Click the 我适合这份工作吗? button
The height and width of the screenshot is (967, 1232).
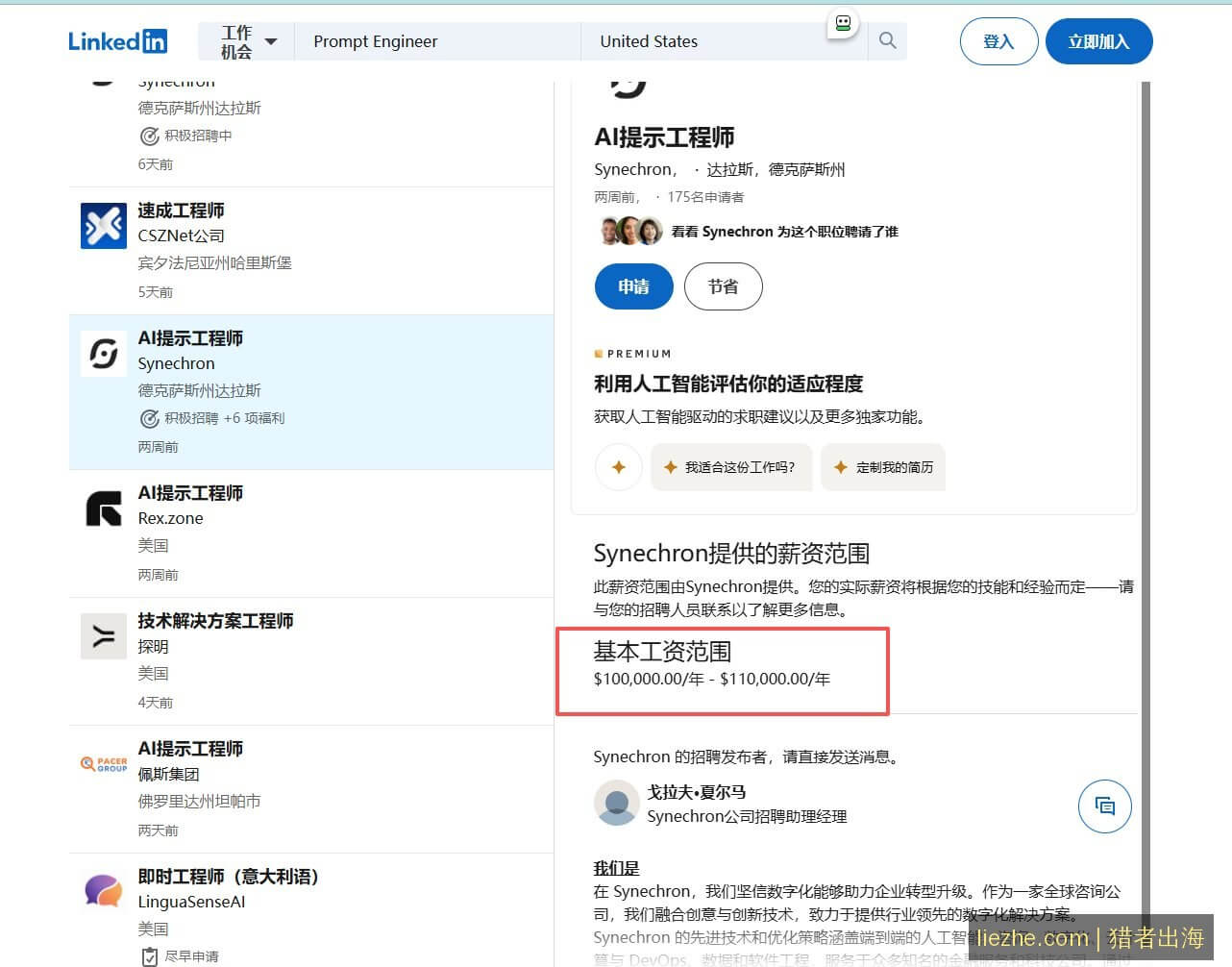tap(730, 467)
